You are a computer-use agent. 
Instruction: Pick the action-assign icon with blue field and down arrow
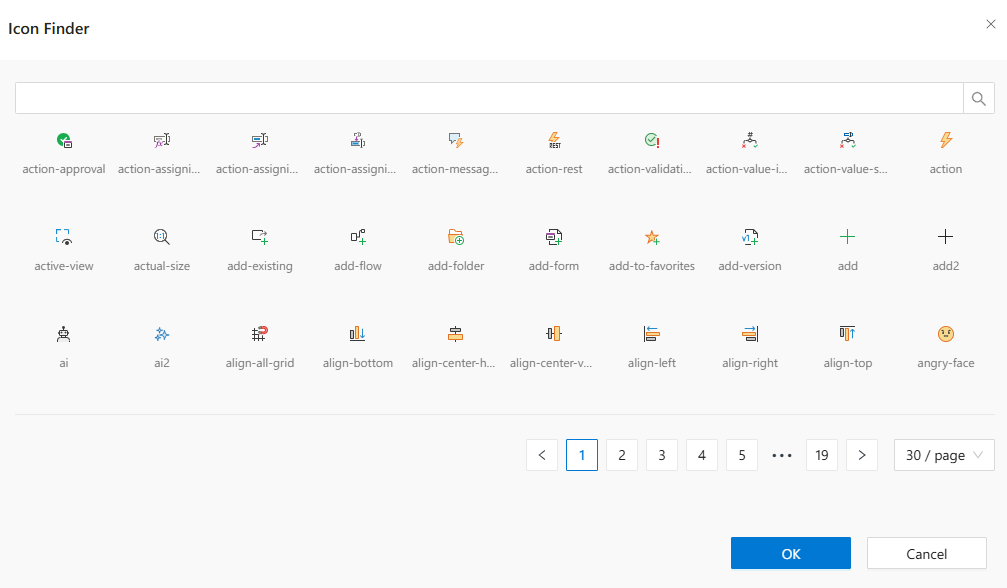pos(358,140)
